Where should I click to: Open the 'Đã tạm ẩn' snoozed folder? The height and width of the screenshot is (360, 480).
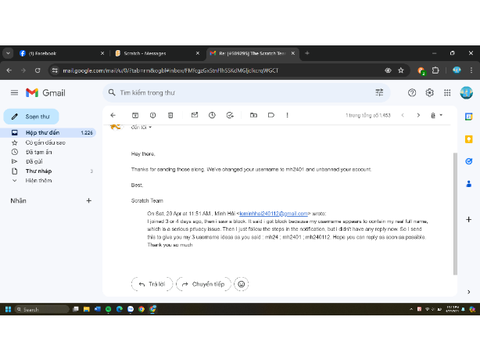pos(39,152)
